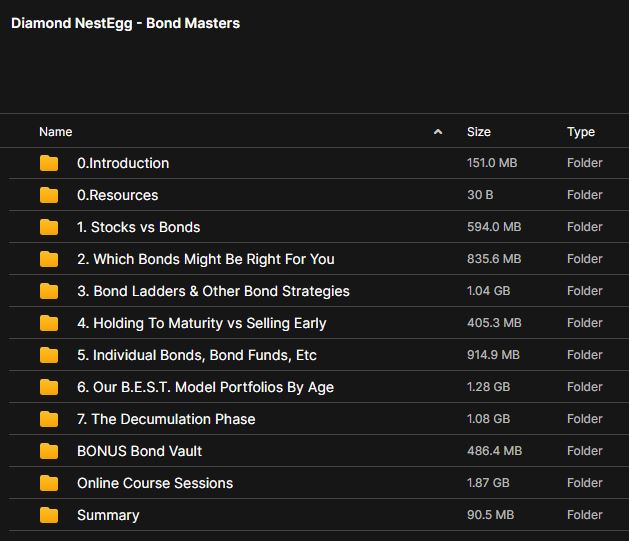Click the folder icon for Bond Ladders row
This screenshot has height=541, width=629.
49,291
